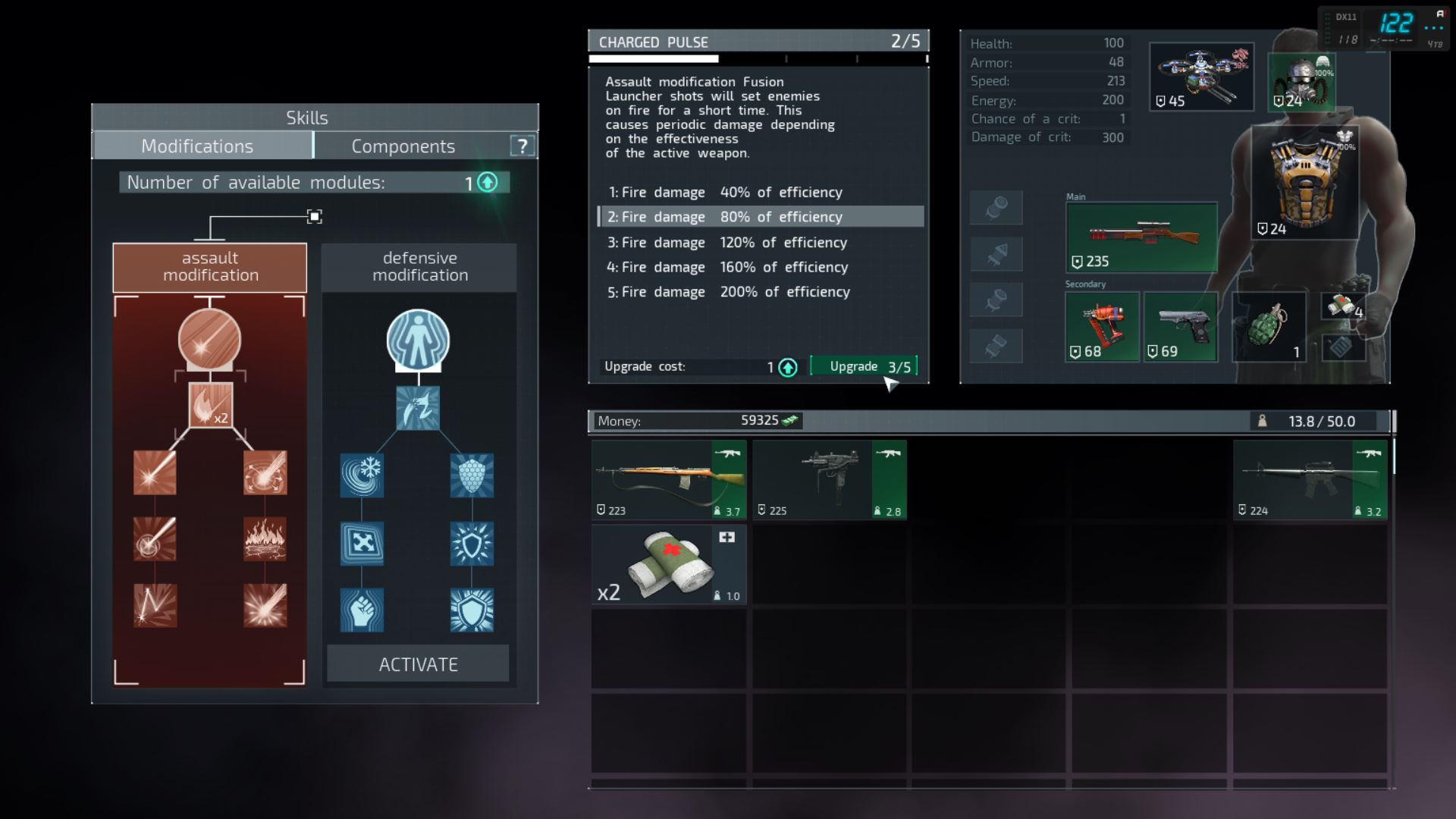Select level 3 Fire damage 120% row
Viewport: 1456px width, 819px height.
761,243
